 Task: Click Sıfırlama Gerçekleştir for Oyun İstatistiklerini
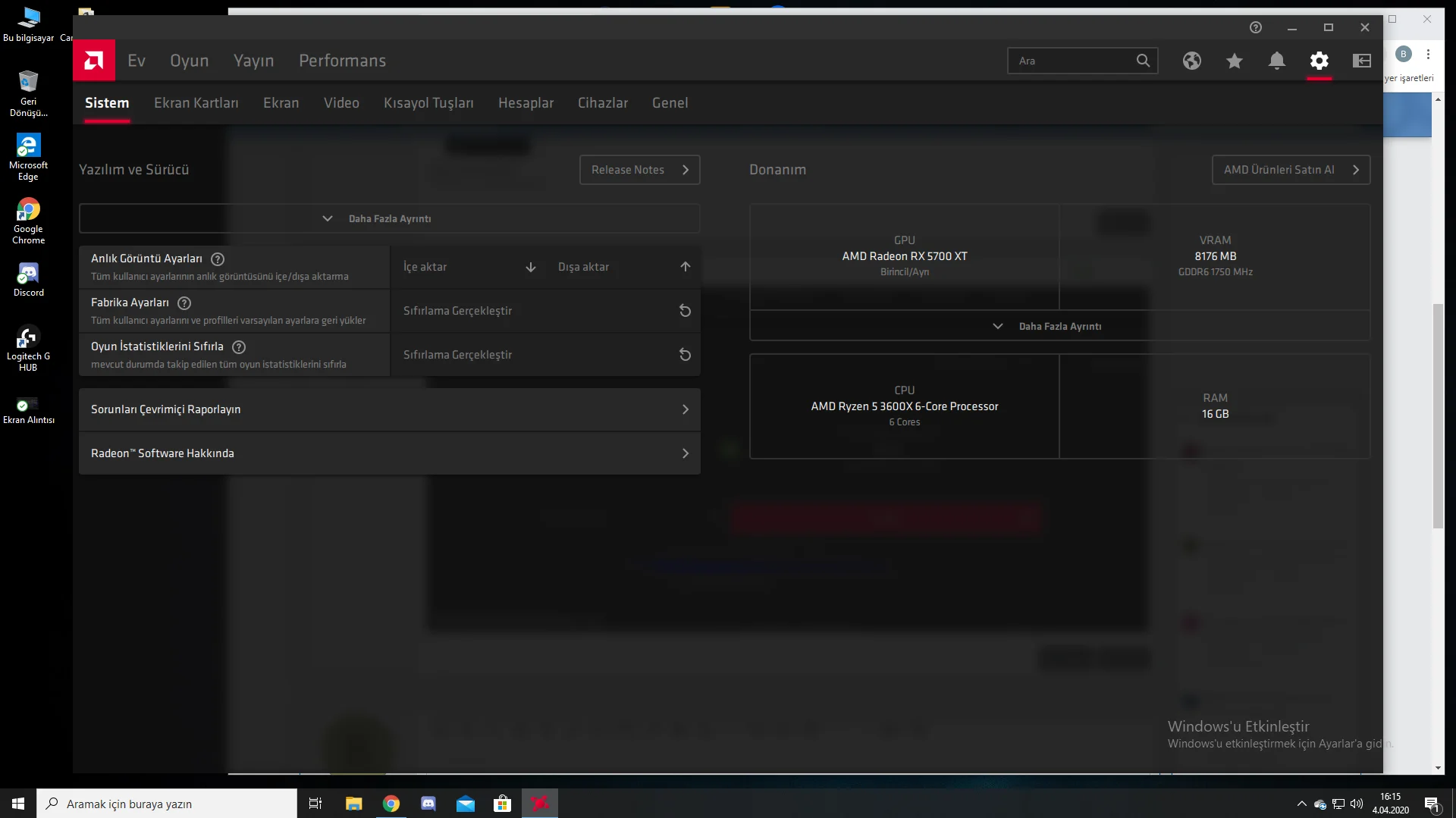click(x=545, y=355)
